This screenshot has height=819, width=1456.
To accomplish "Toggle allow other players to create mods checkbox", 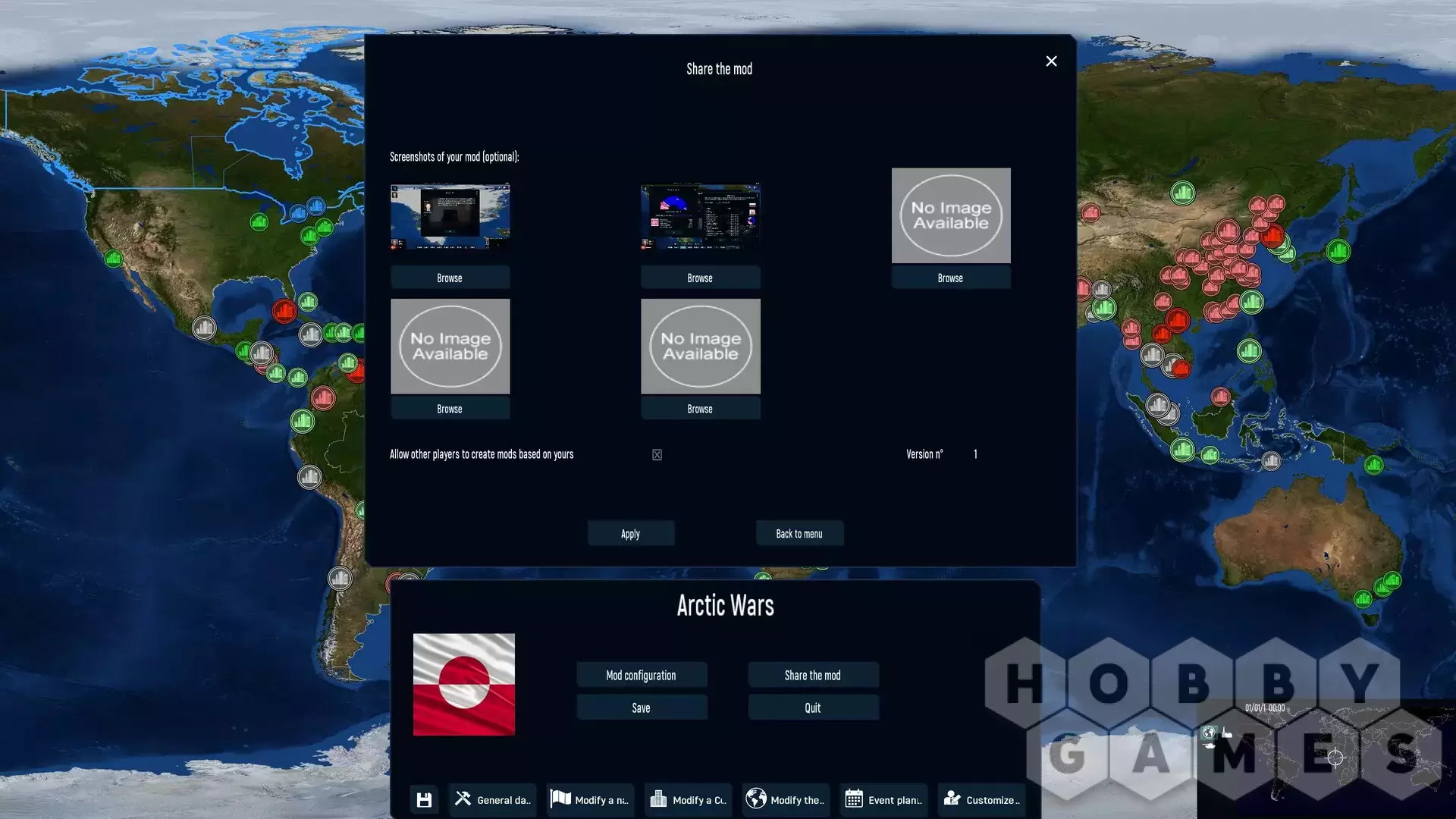I will pos(657,455).
